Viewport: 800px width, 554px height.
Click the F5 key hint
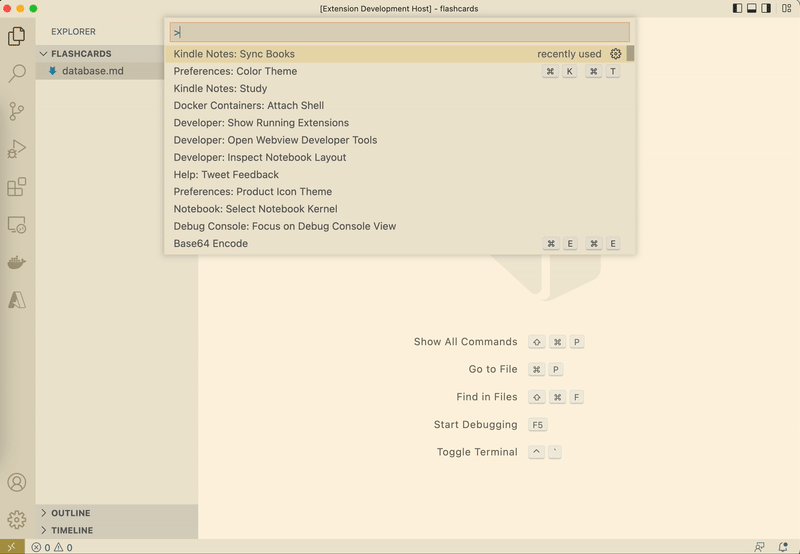click(x=538, y=424)
